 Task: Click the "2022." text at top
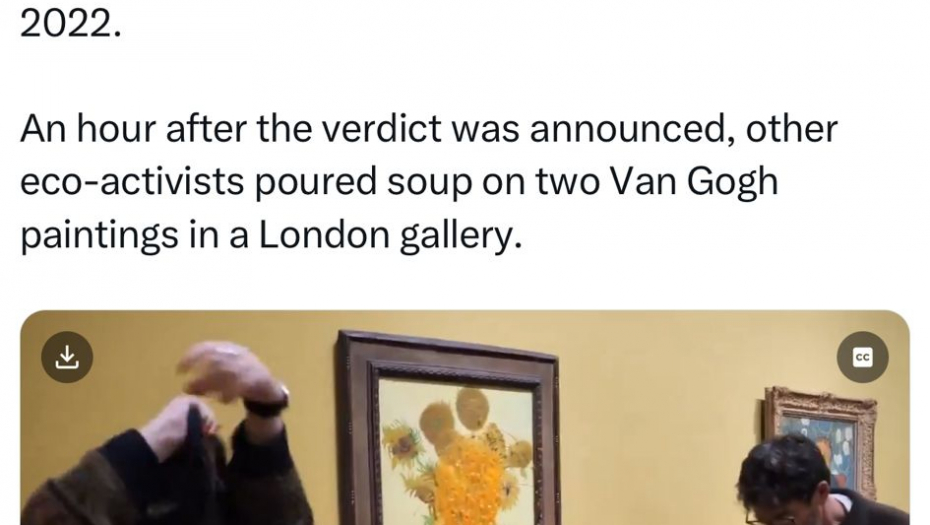tap(71, 25)
